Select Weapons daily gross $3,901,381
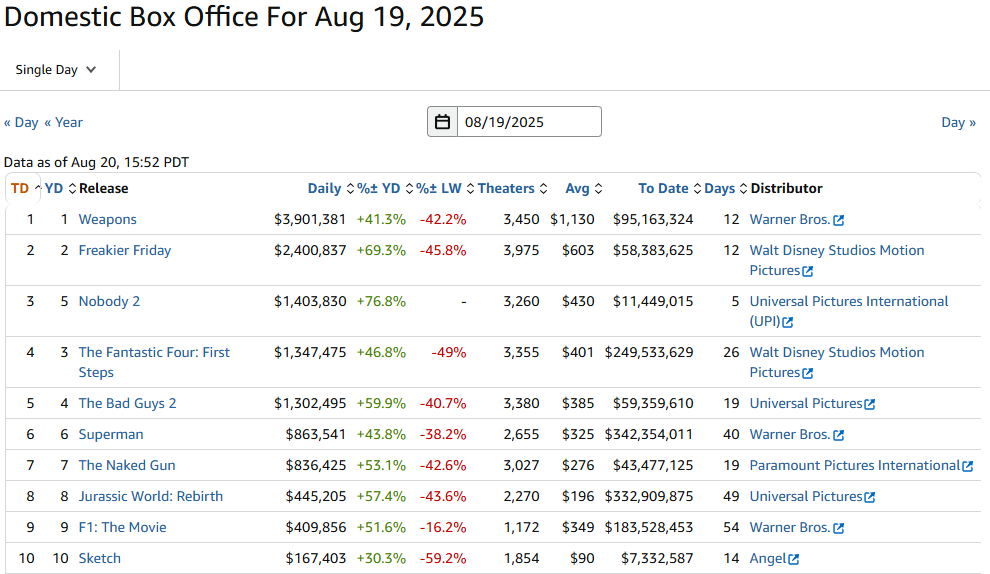Viewport: 990px width, 574px height. click(x=310, y=219)
